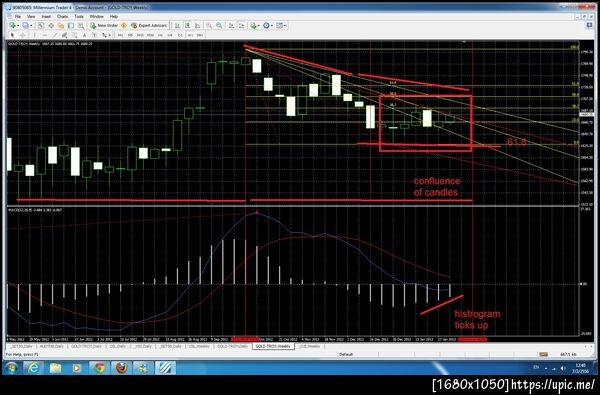Screen dimensions: 600x395
Task: Switch to D1 timeframe
Action: pyautogui.click(x=180, y=35)
